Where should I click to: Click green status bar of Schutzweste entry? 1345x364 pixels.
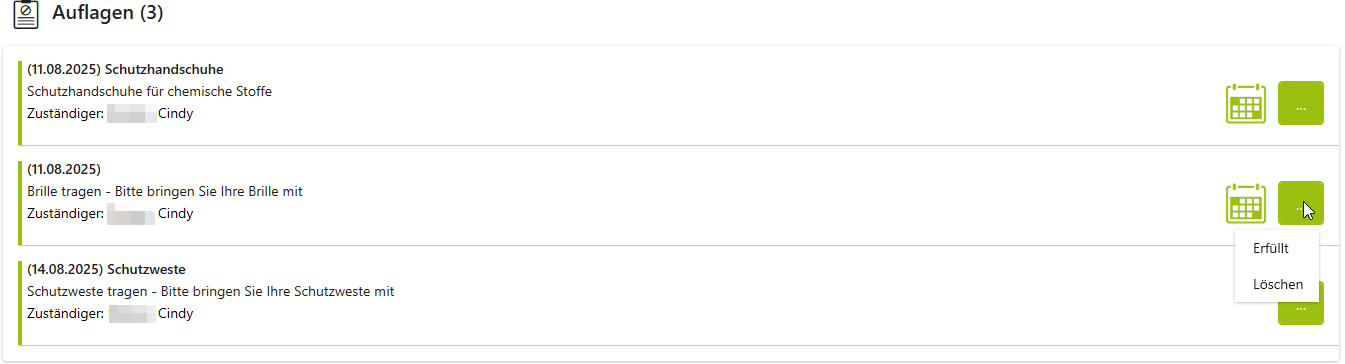20,303
